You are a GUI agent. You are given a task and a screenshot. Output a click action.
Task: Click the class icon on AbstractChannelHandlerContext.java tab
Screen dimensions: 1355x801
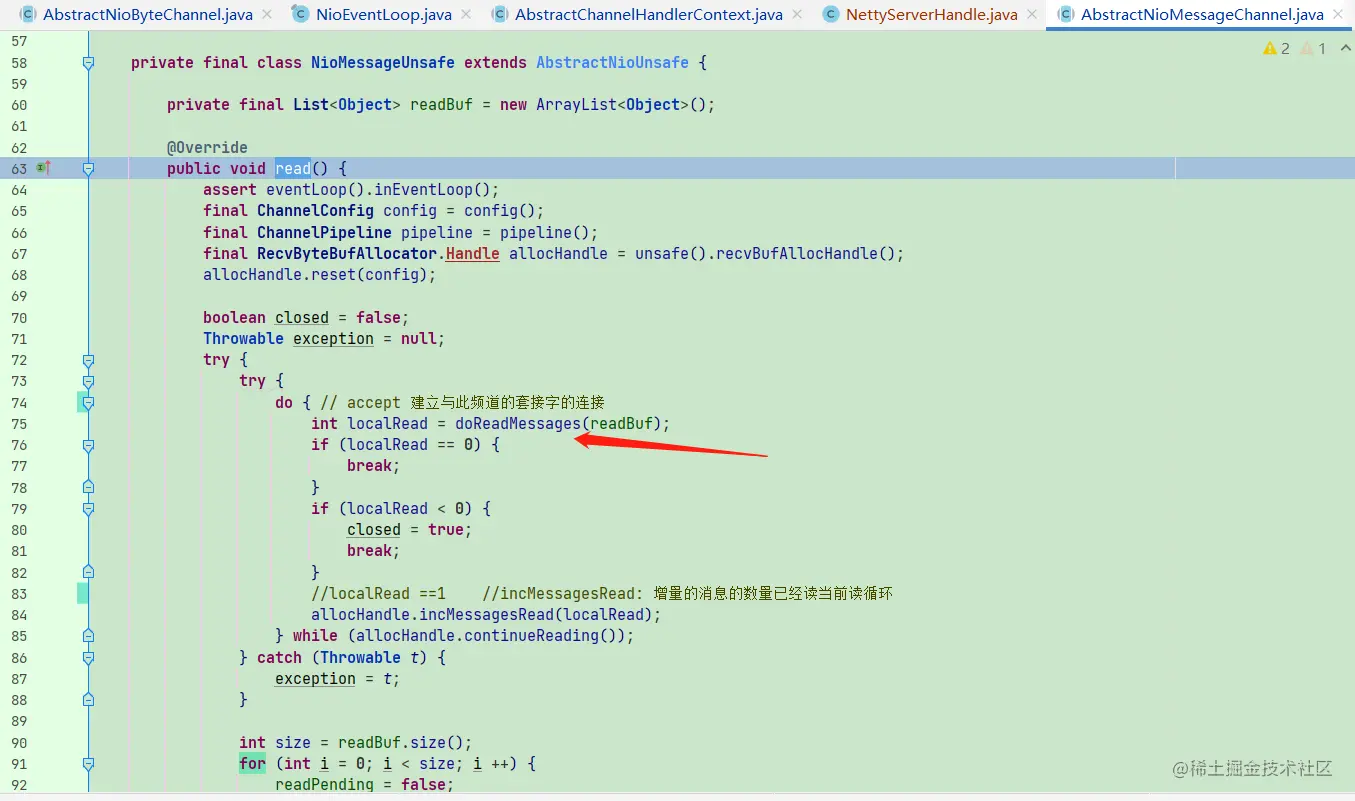(x=500, y=15)
